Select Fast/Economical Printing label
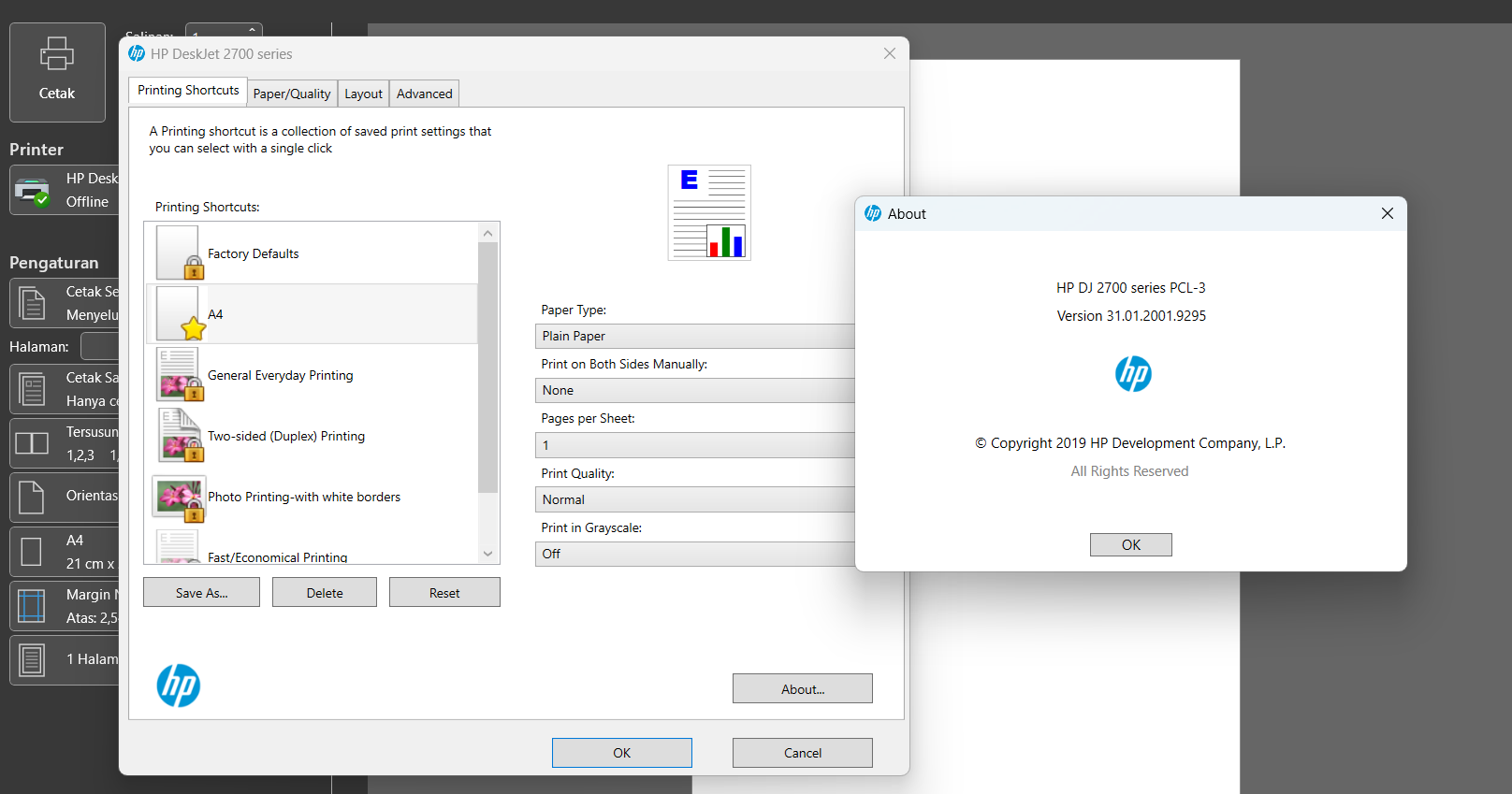The height and width of the screenshot is (794, 1512). [278, 557]
